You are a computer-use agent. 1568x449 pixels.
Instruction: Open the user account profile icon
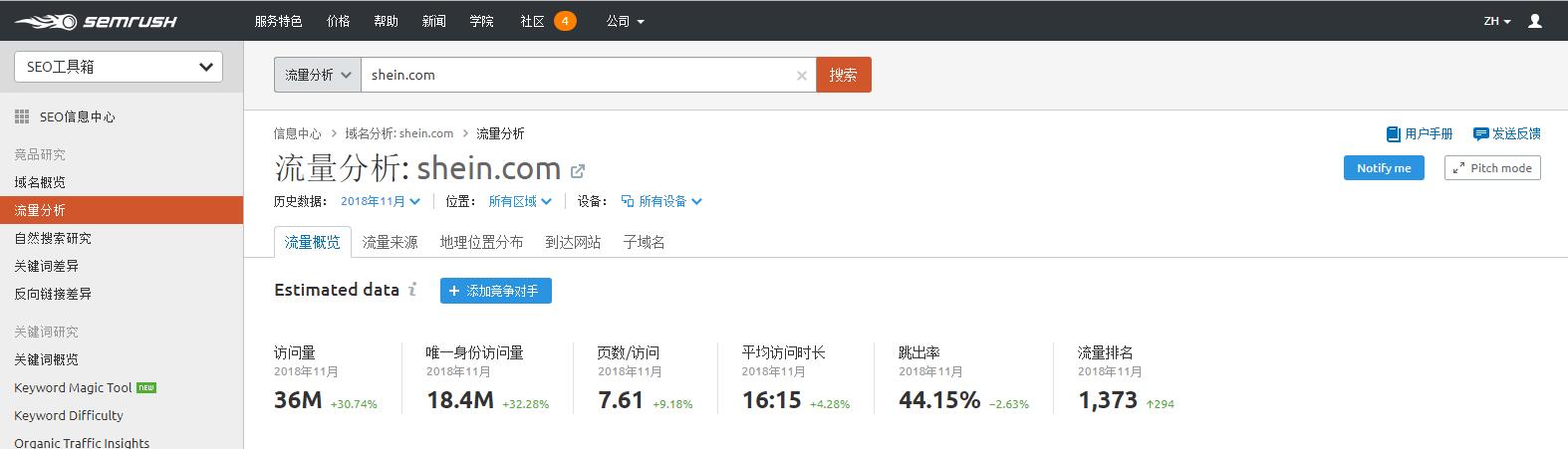[x=1535, y=21]
